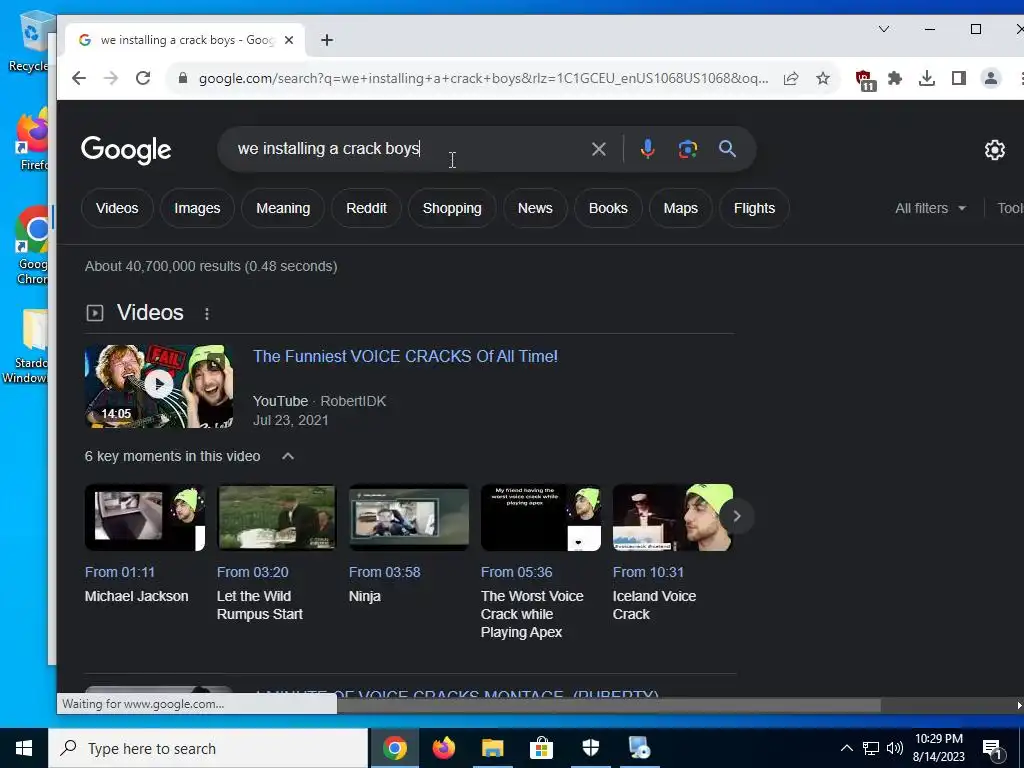Open the Michael Jackson key moment thumbnail
Screen dimensions: 1024x768
(145, 518)
